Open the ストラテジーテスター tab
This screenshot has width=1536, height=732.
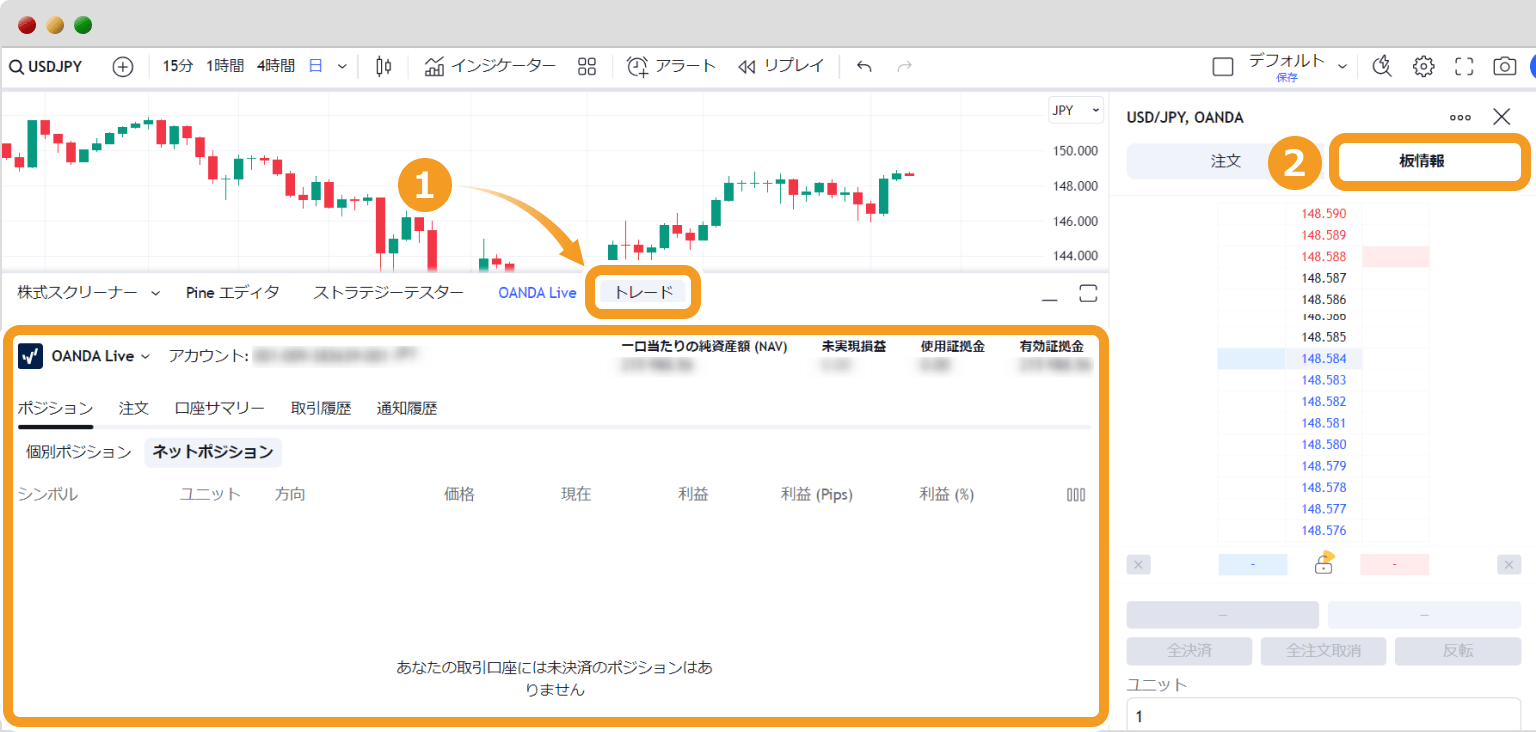[x=389, y=293]
